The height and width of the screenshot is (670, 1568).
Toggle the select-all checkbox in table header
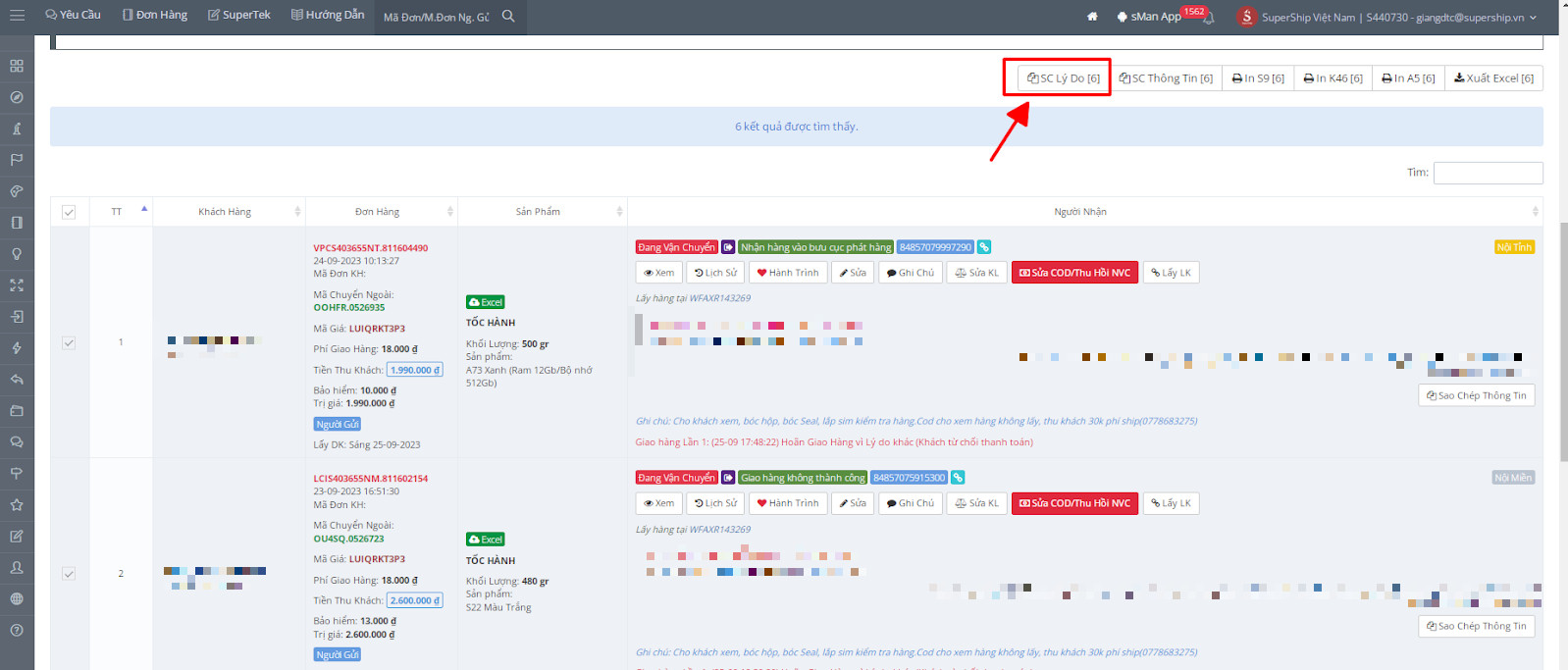point(69,212)
